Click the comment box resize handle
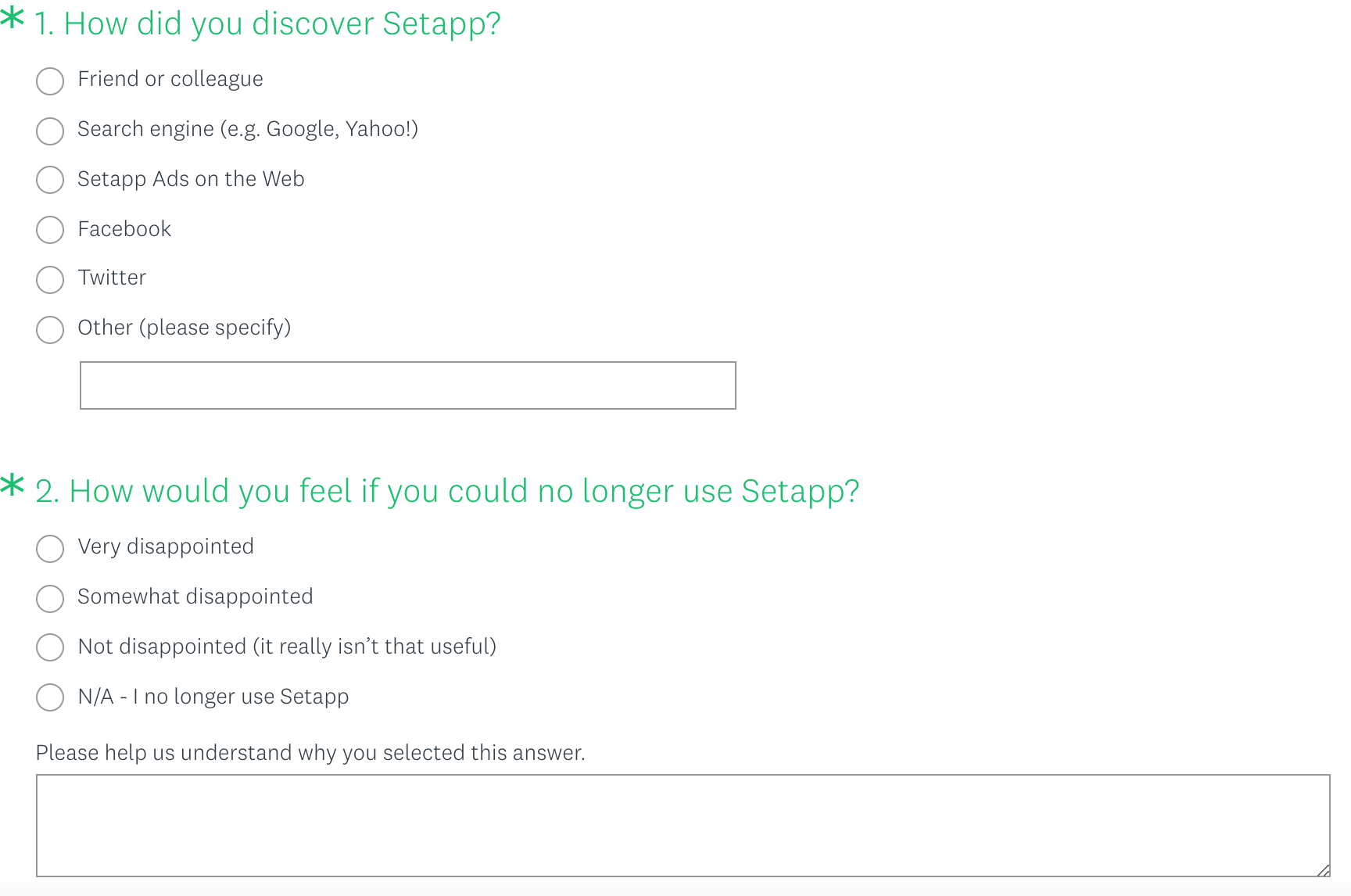Viewport: 1351px width, 896px height. pos(1323,870)
